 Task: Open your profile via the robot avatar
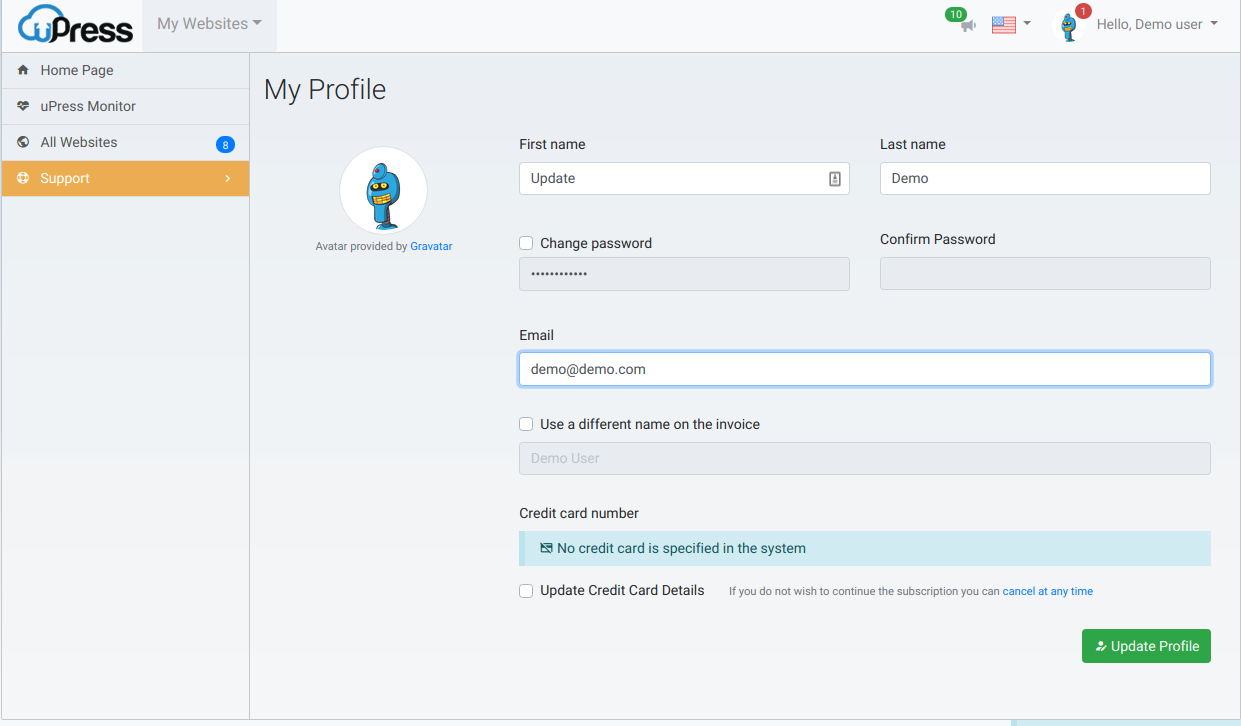point(1070,24)
